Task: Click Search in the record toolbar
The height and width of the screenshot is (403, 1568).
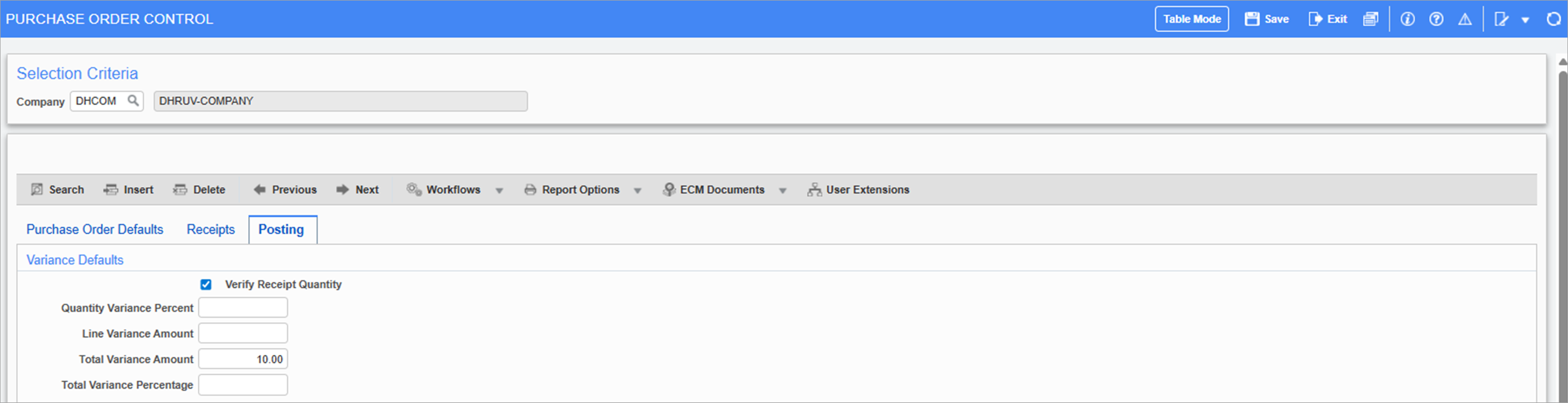Action: (x=57, y=189)
